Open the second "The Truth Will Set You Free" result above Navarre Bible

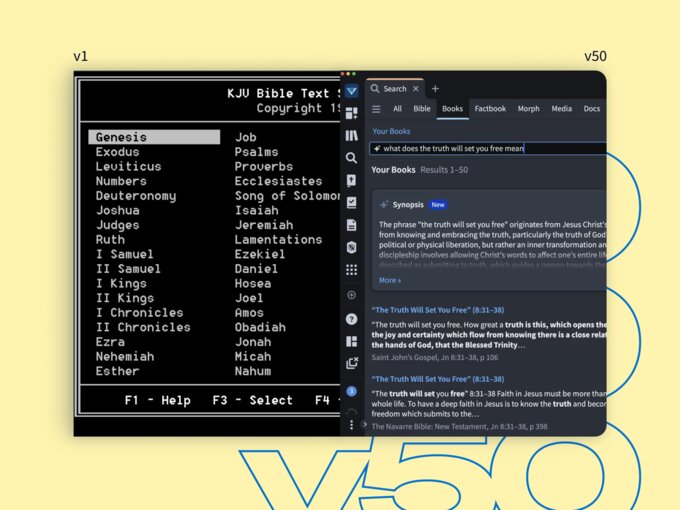click(438, 379)
